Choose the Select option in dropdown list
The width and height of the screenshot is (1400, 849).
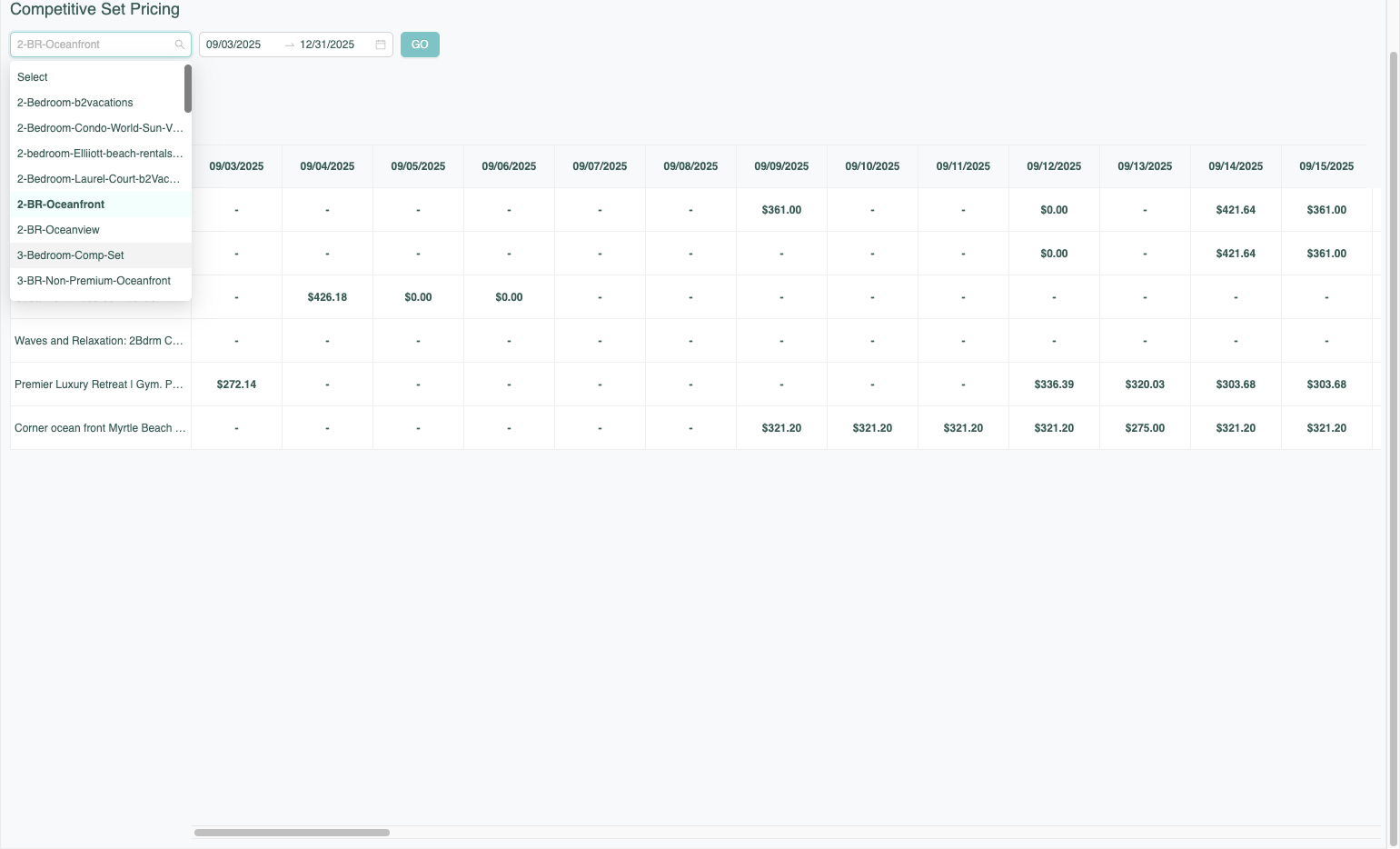pos(97,77)
